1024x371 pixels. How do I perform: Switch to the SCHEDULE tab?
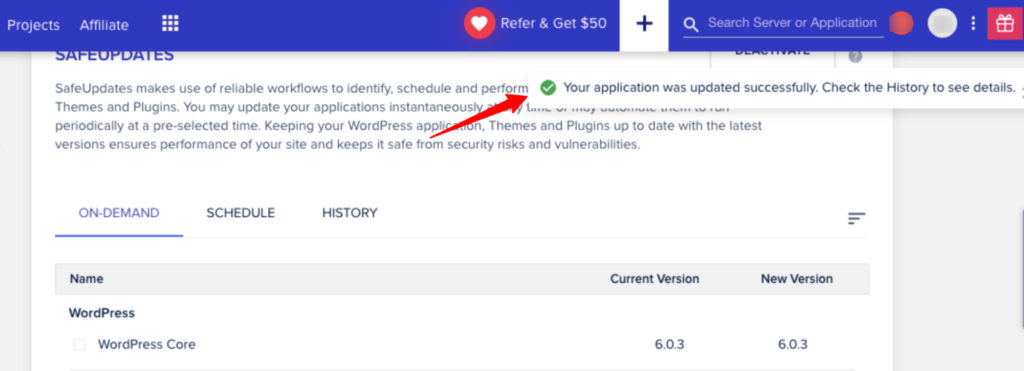[x=240, y=213]
